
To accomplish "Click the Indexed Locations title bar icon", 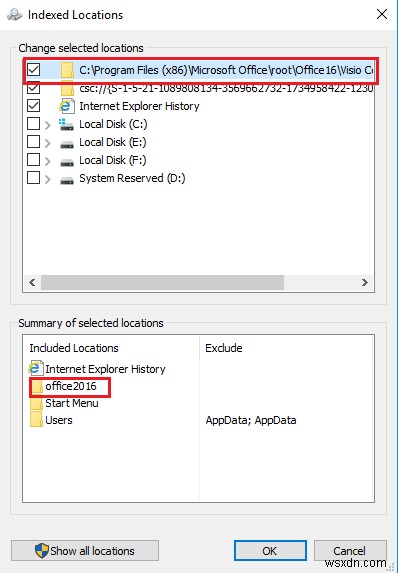I will [x=15, y=15].
